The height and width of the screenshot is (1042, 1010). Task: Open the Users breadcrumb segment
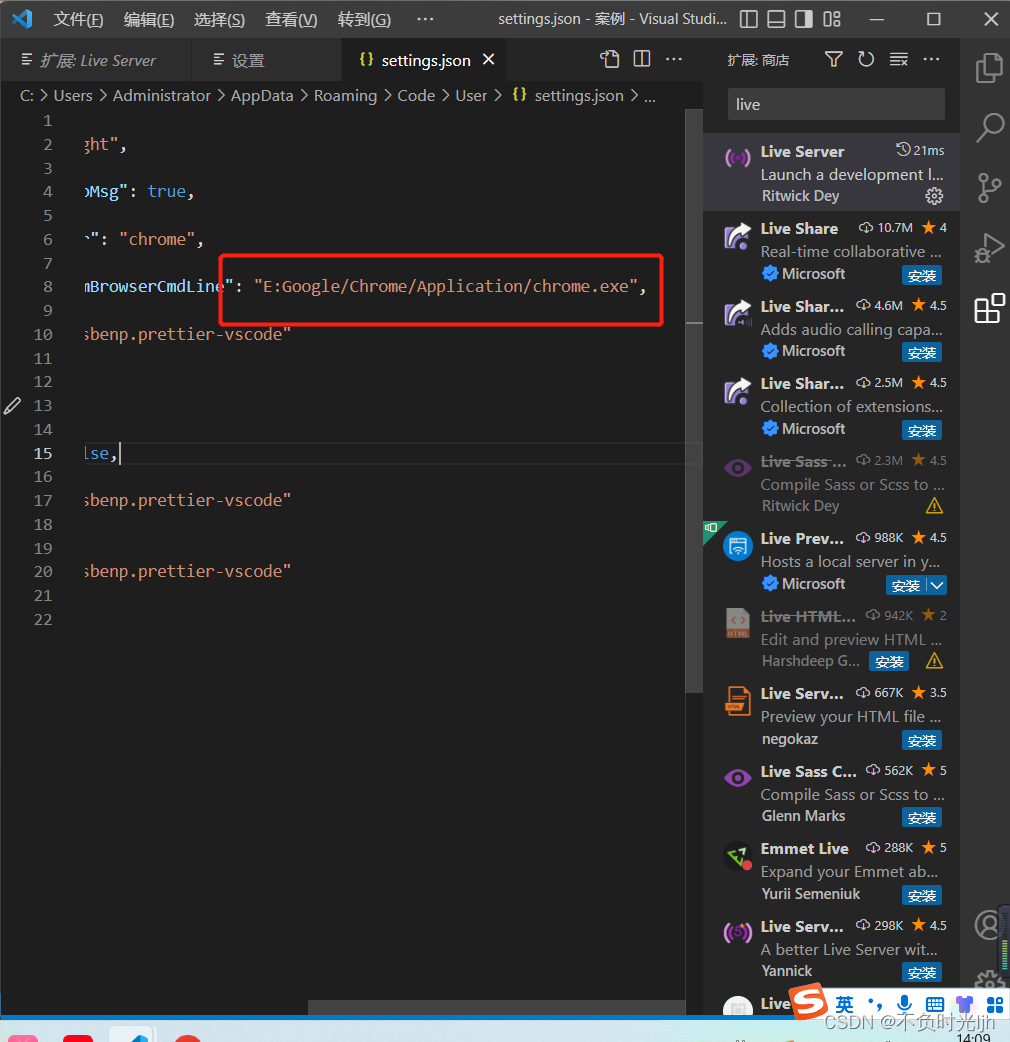click(73, 96)
